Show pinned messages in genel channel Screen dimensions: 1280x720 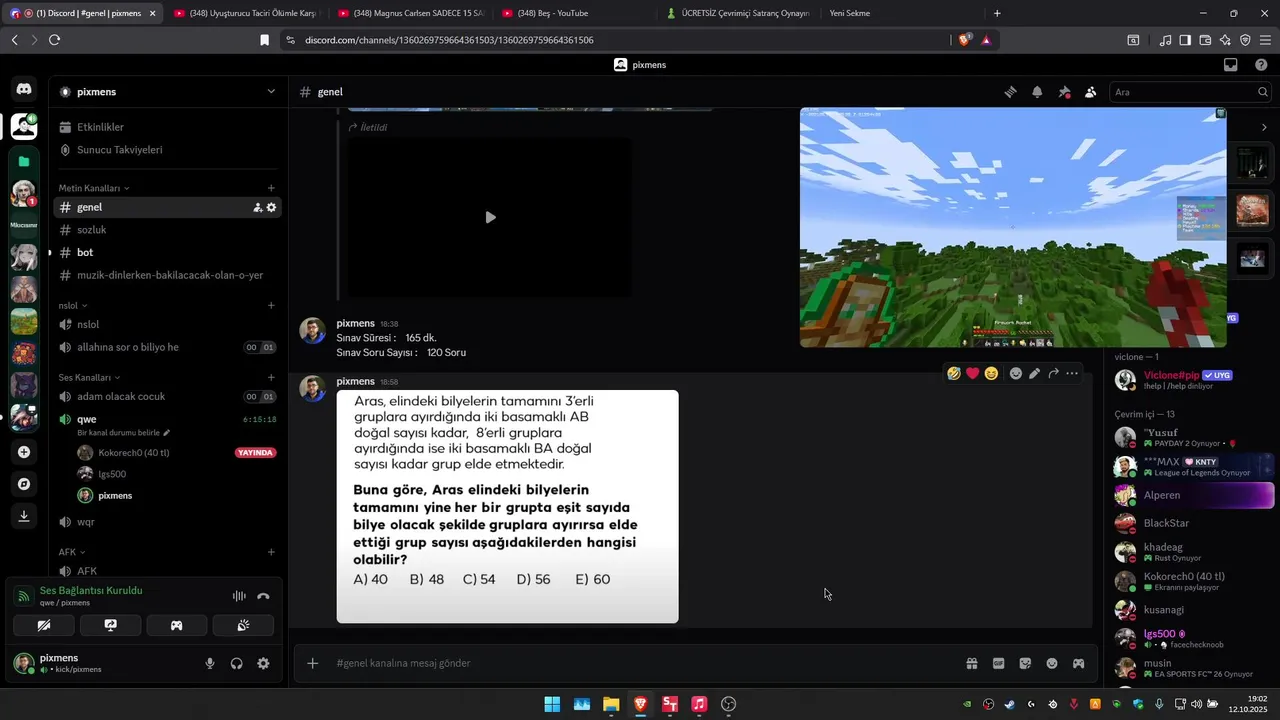pos(1064,92)
